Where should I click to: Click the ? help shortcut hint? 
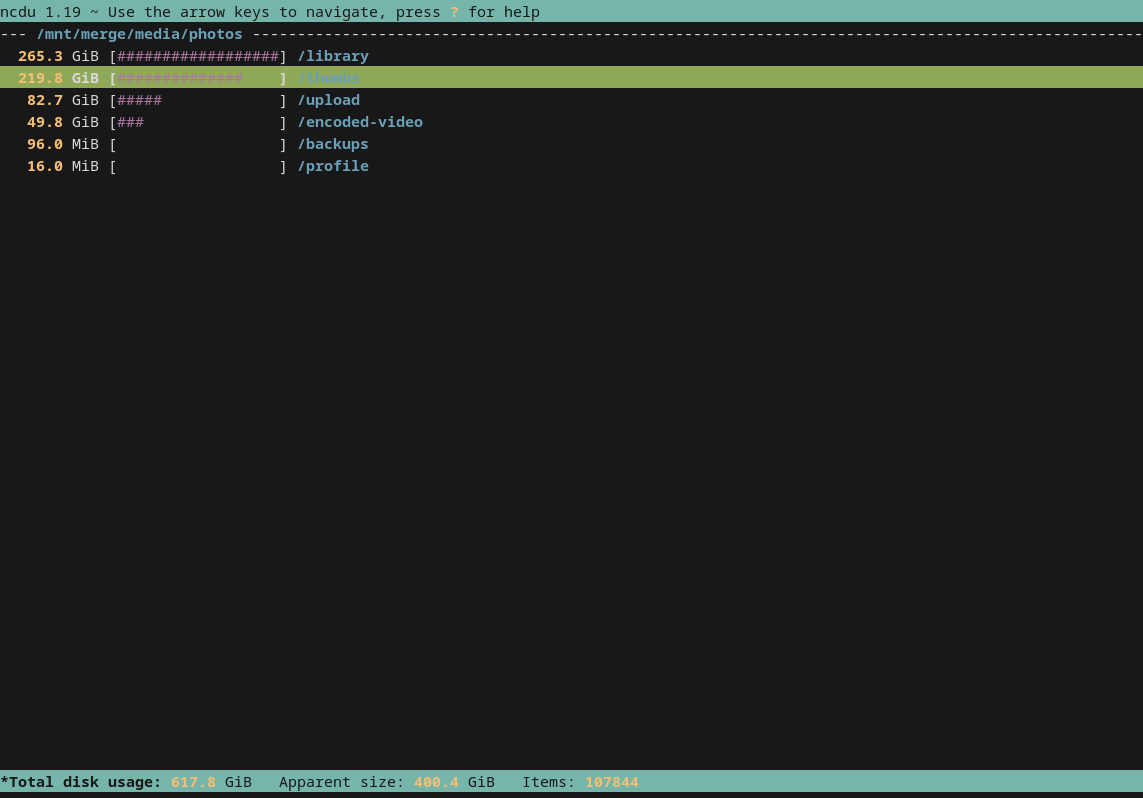[x=454, y=12]
